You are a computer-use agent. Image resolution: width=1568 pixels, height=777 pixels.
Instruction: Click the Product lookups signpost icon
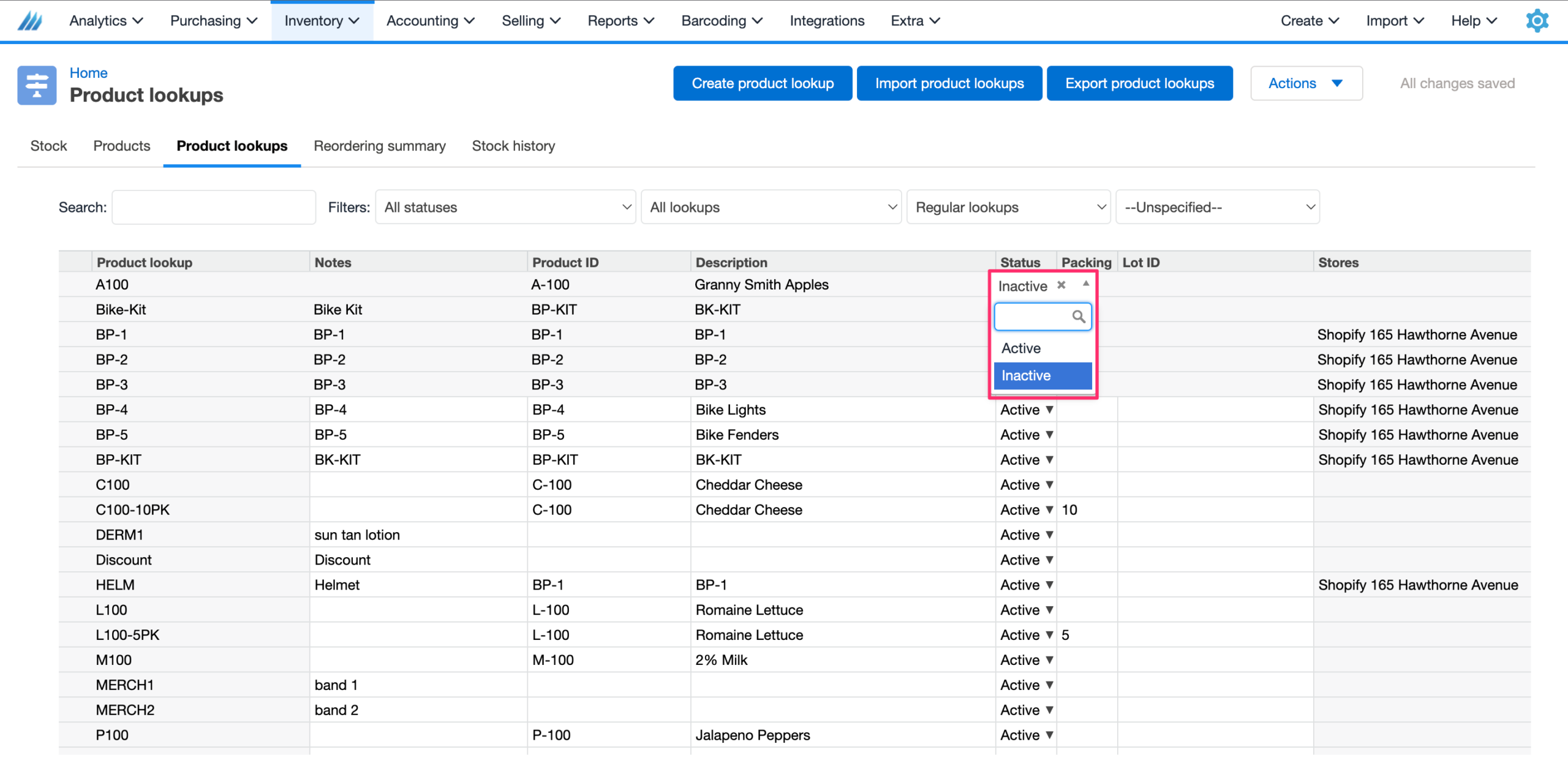[x=37, y=85]
